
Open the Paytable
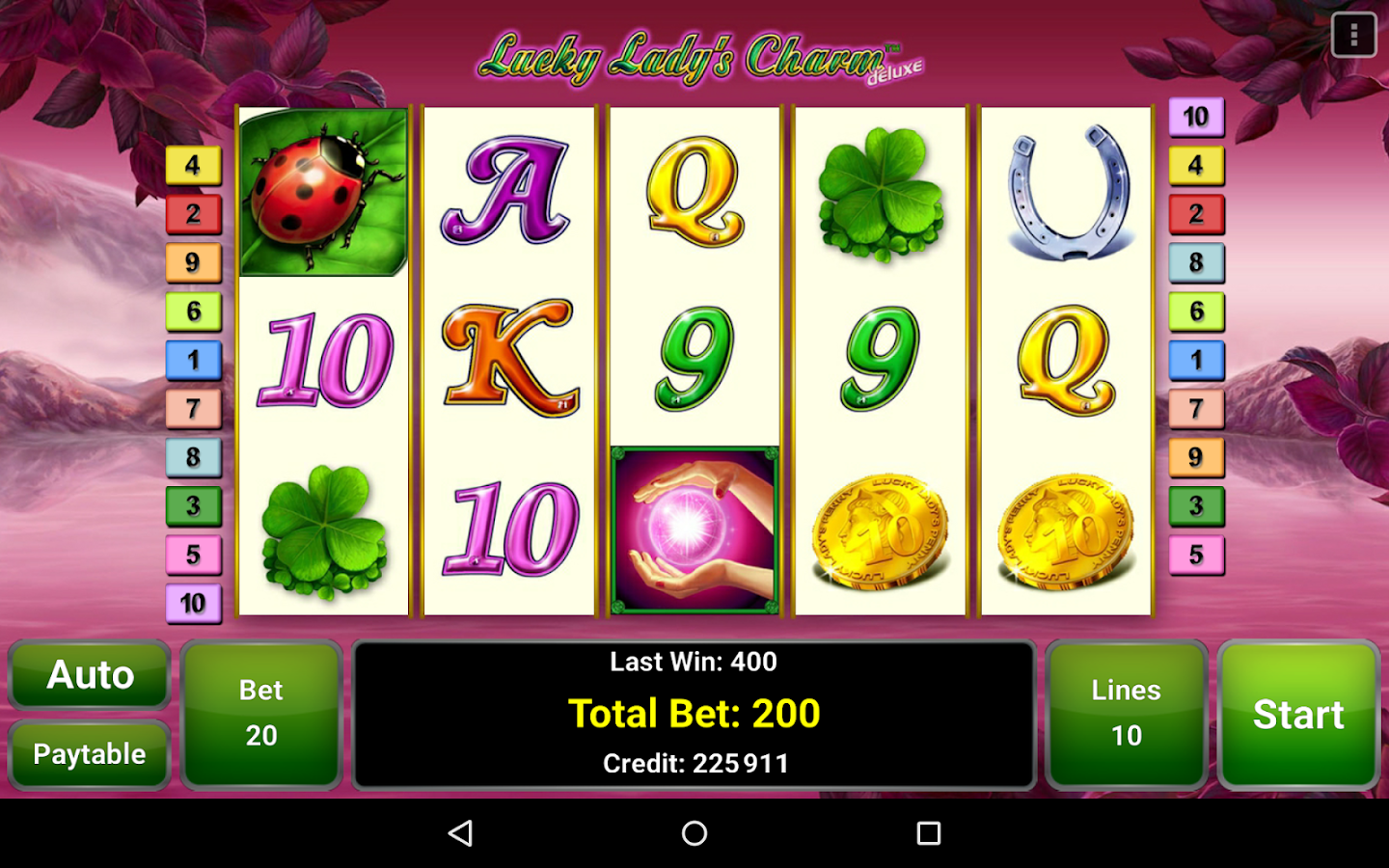[x=90, y=754]
